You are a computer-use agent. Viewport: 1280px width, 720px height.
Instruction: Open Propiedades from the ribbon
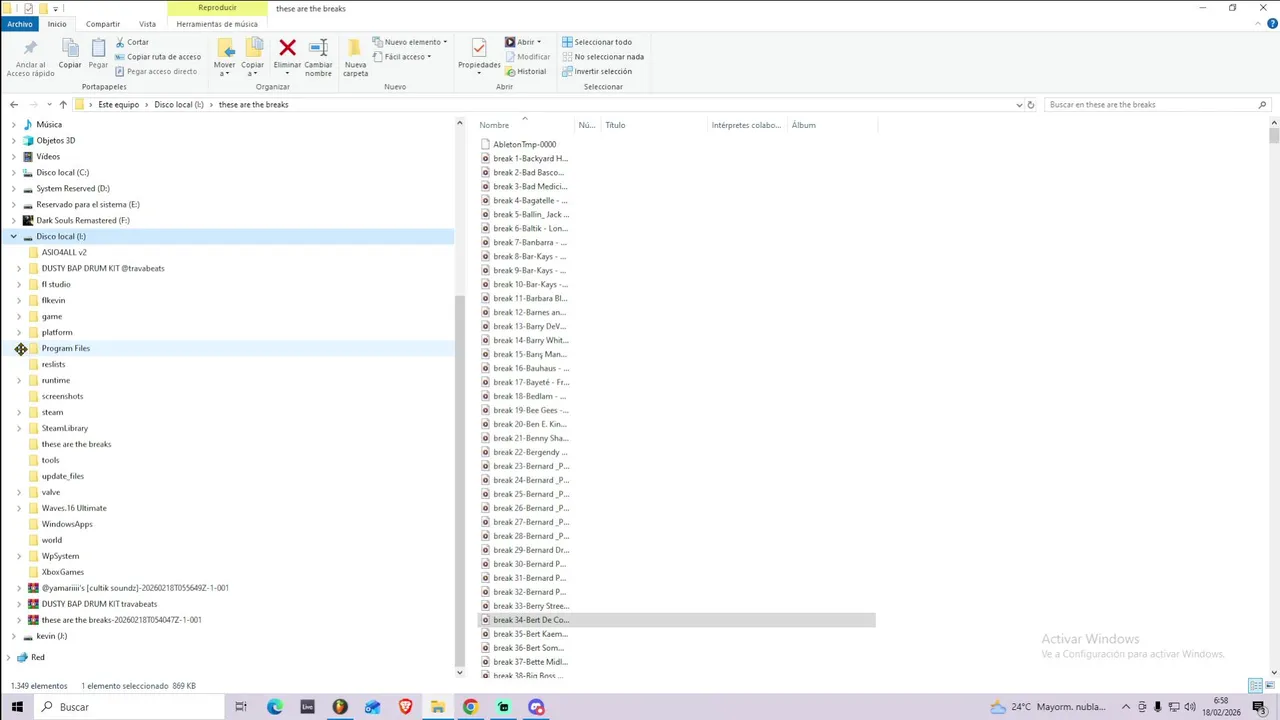(479, 55)
